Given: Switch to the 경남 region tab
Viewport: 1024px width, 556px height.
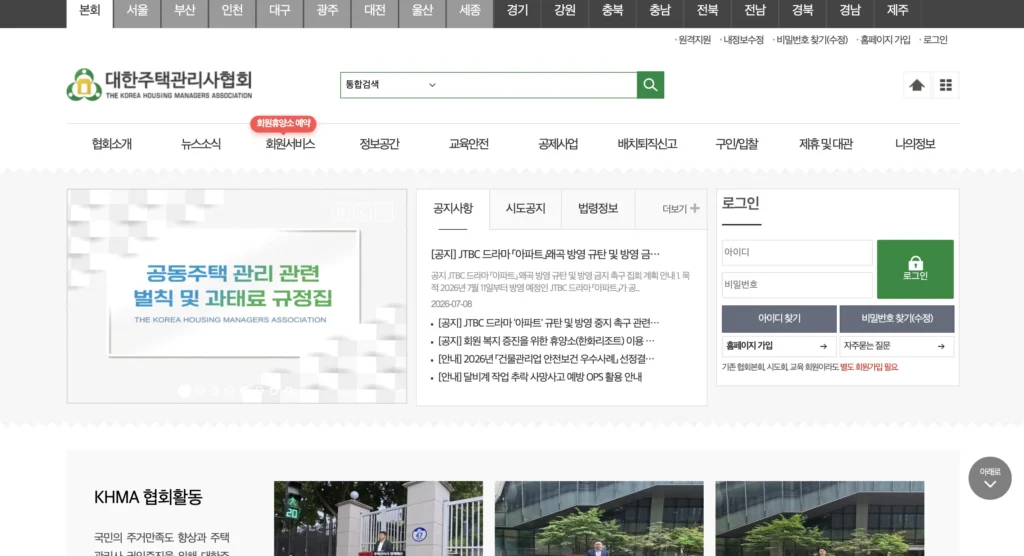Looking at the screenshot, I should 850,12.
